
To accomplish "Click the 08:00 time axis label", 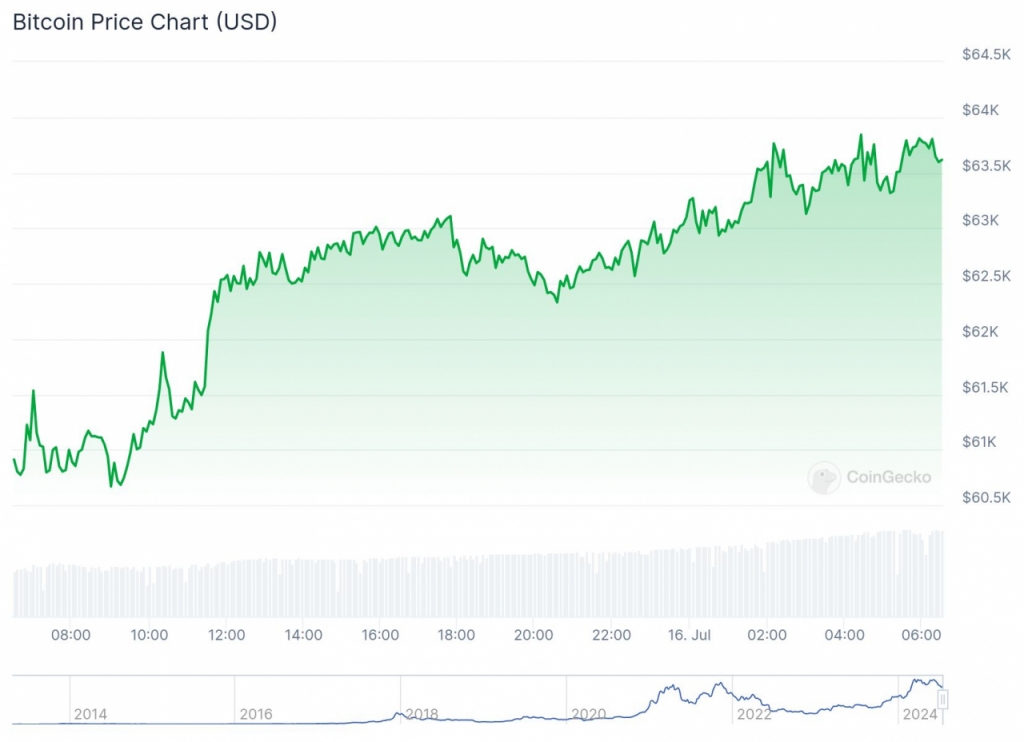I will (71, 635).
